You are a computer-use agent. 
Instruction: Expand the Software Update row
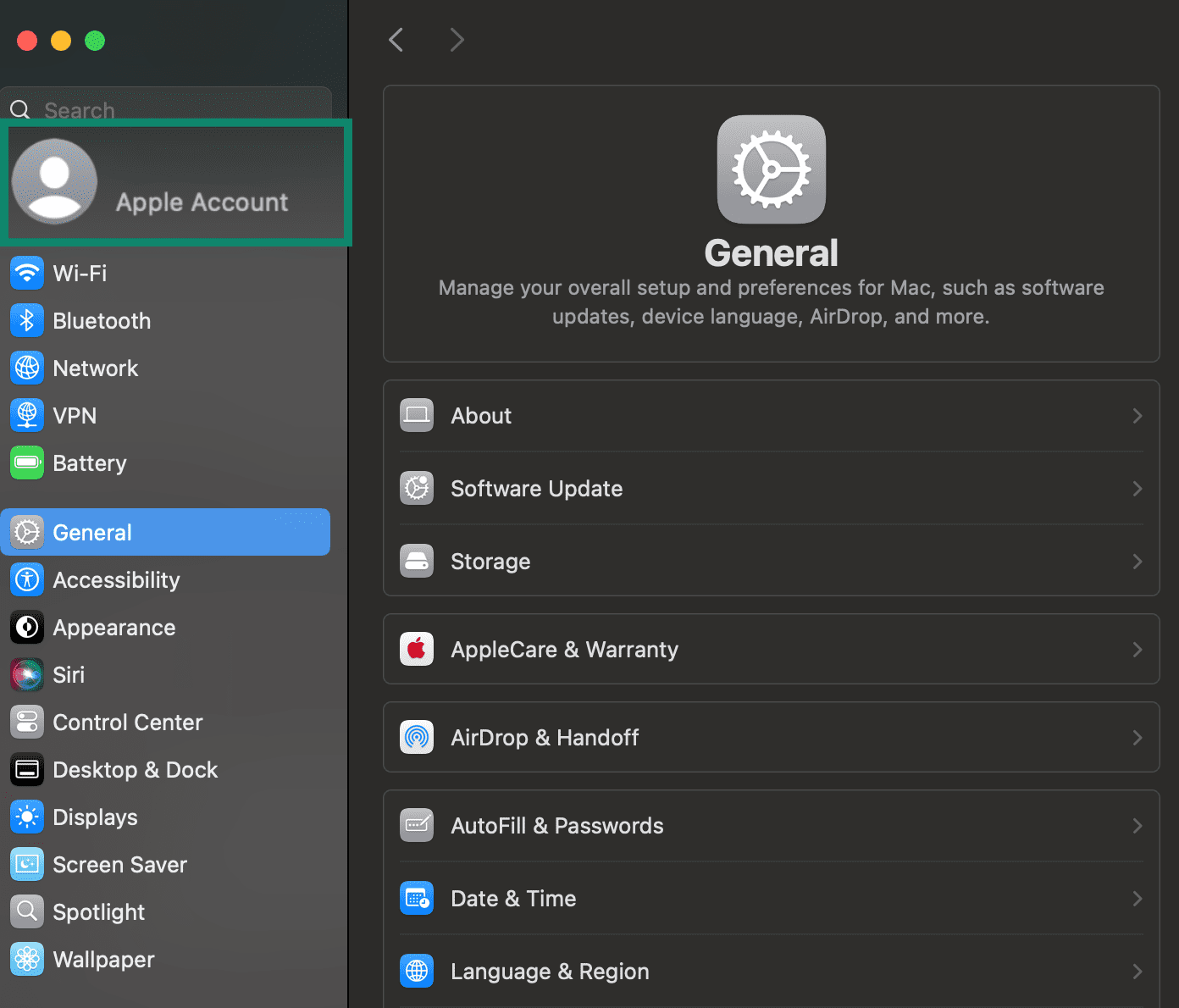tap(771, 488)
